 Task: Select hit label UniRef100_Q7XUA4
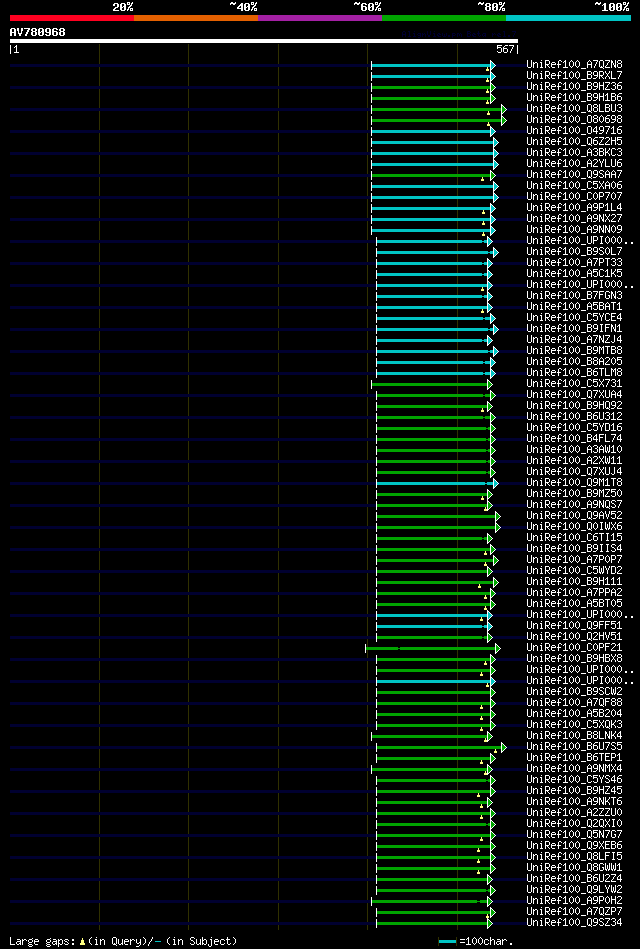click(574, 395)
